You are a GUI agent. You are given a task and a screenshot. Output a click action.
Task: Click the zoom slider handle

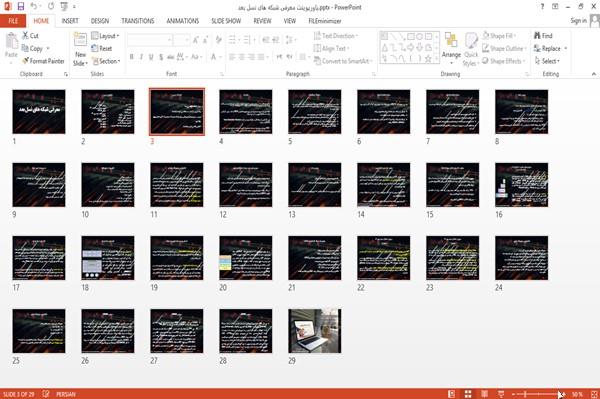[526, 394]
